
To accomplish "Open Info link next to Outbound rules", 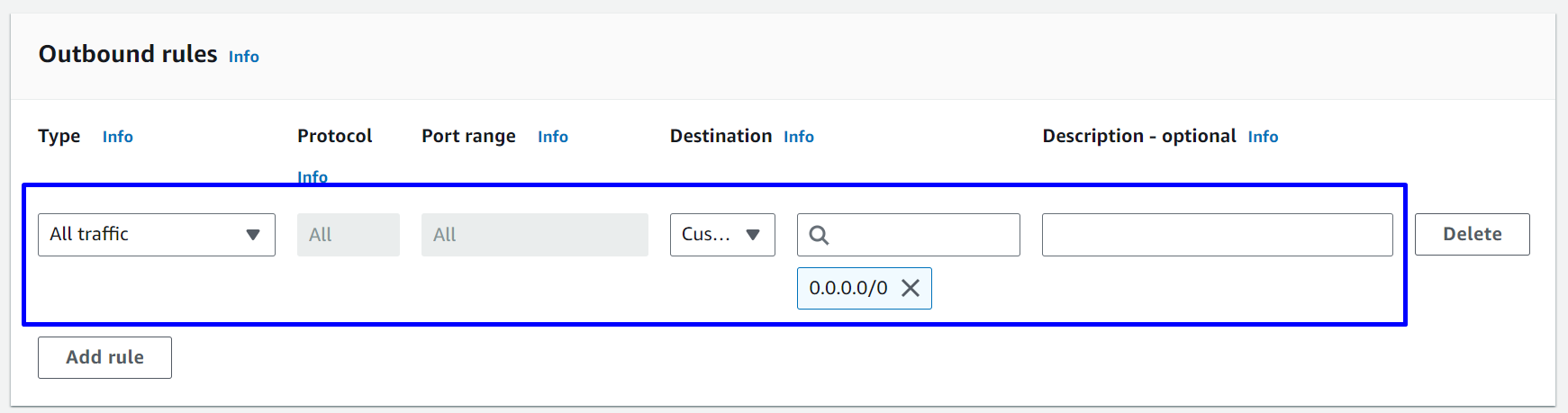I will 243,57.
